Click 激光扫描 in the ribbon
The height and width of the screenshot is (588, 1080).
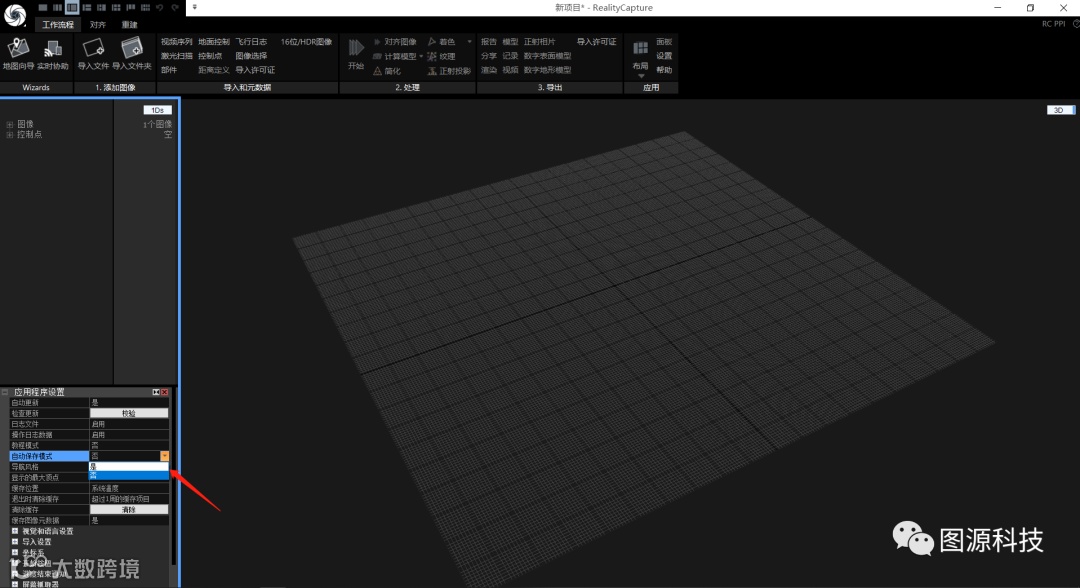(x=176, y=56)
